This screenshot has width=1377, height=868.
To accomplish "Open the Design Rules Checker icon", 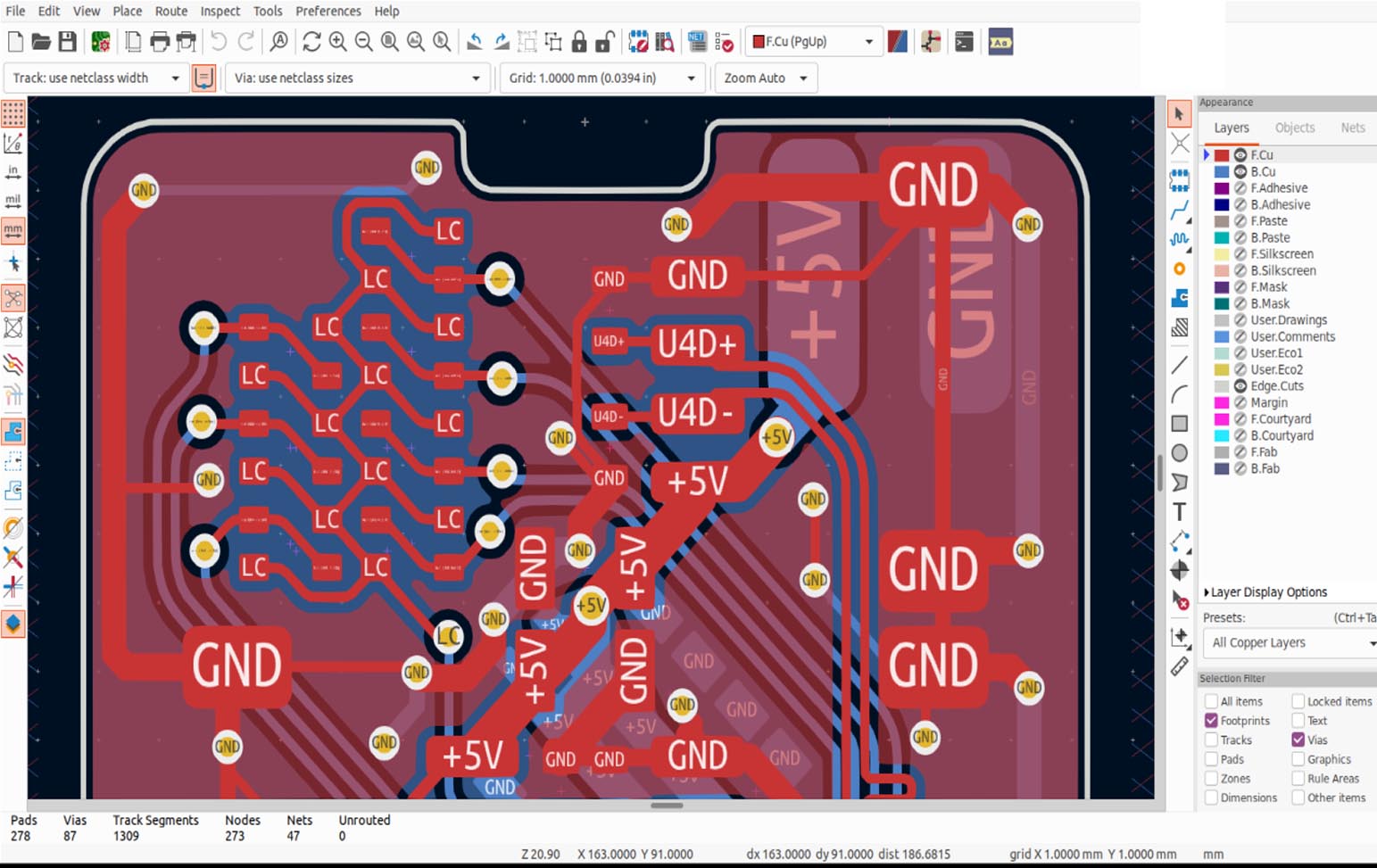I will 725,42.
